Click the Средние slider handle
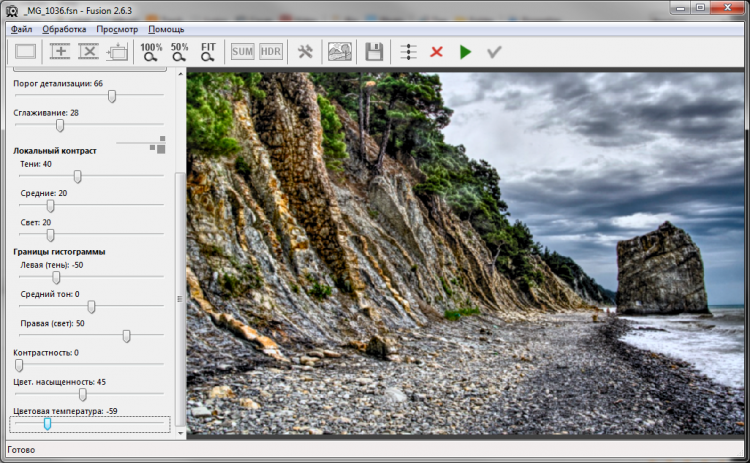The height and width of the screenshot is (463, 750). (x=50, y=206)
